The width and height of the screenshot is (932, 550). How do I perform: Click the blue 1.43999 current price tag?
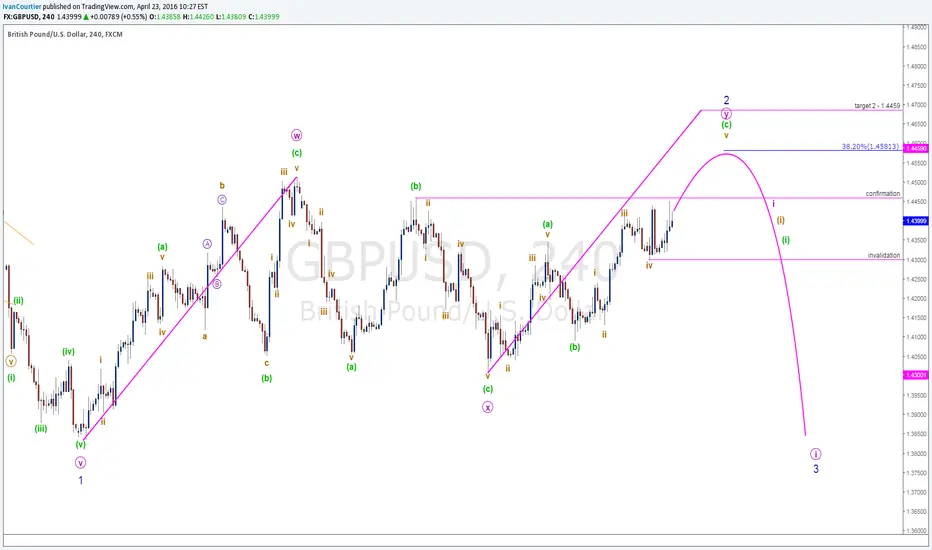coord(916,221)
